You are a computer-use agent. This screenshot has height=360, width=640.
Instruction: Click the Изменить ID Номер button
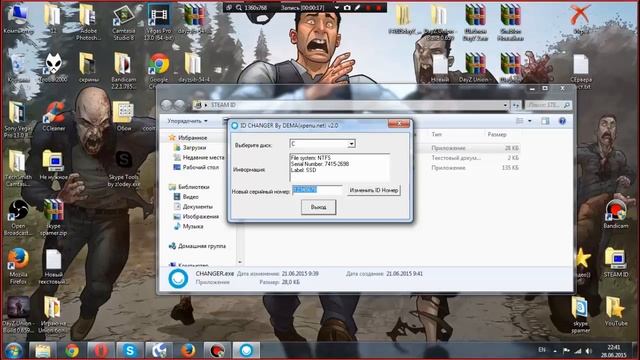373,190
